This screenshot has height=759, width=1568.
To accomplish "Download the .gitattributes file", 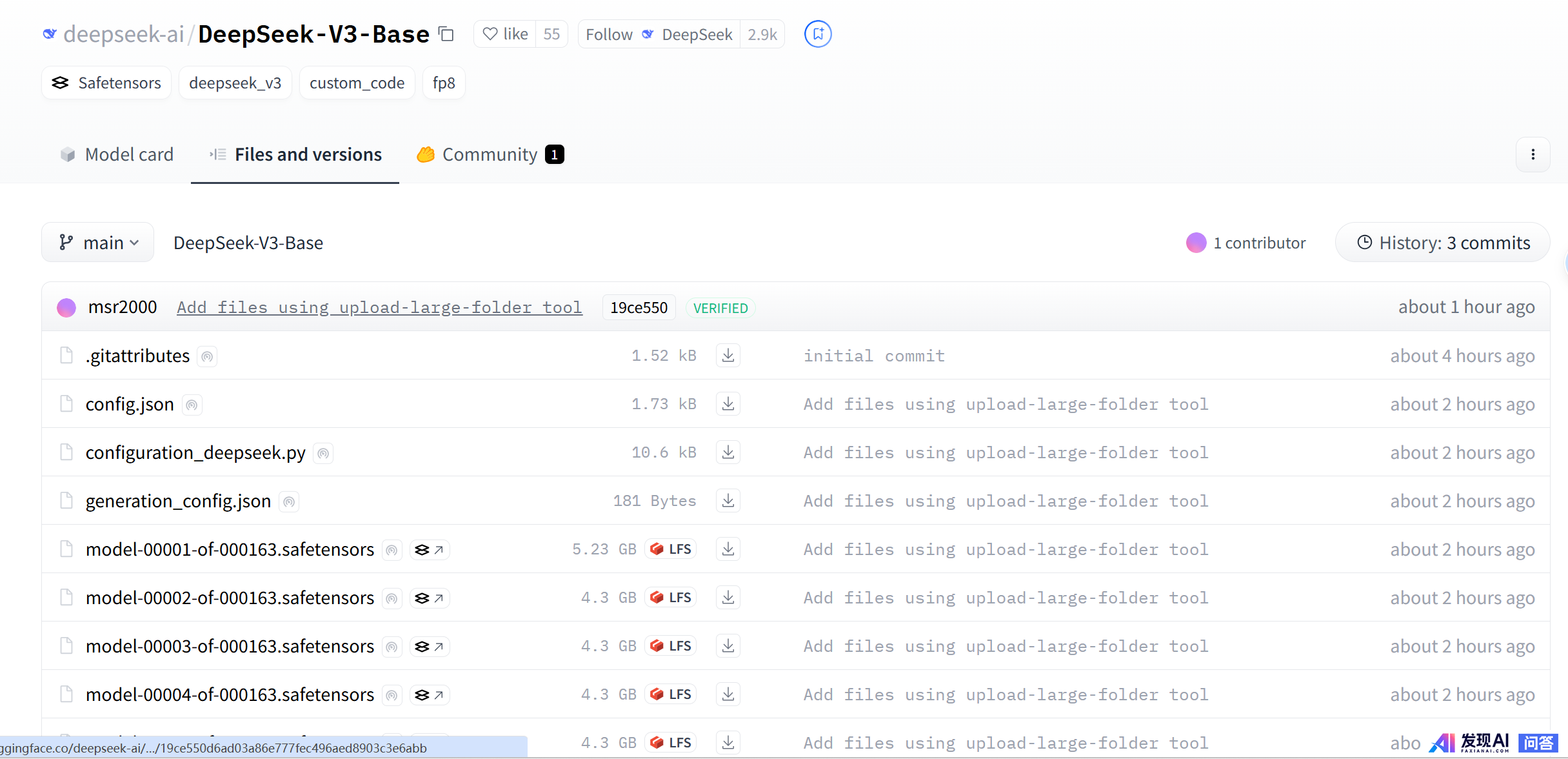I will [728, 356].
